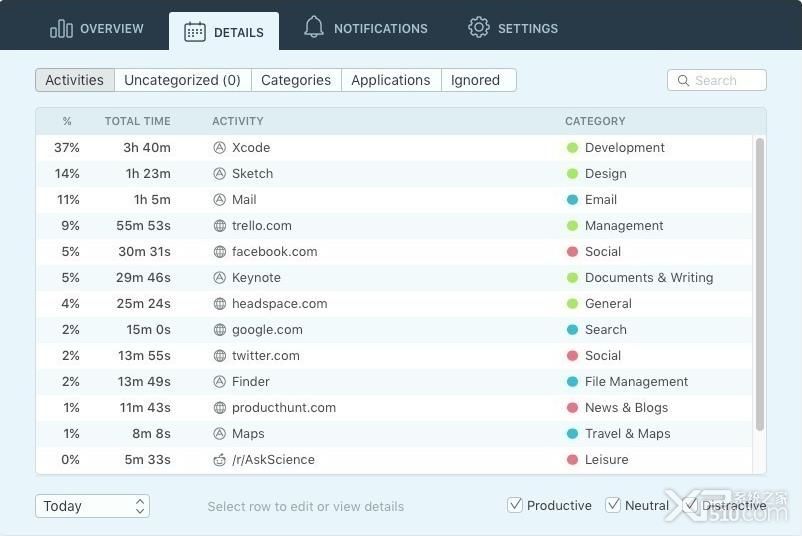Viewport: 802px width, 536px height.
Task: Click the Travel & Maps category label
Action: 628,434
